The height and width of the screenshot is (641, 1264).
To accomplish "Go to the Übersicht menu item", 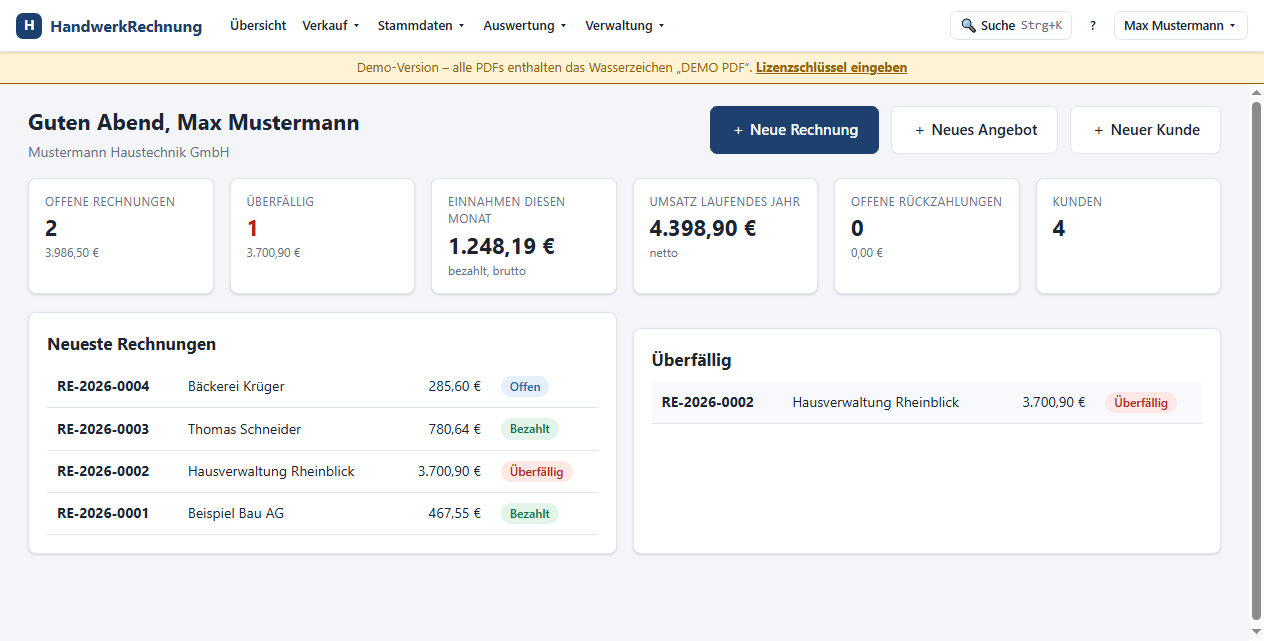I will tap(258, 26).
